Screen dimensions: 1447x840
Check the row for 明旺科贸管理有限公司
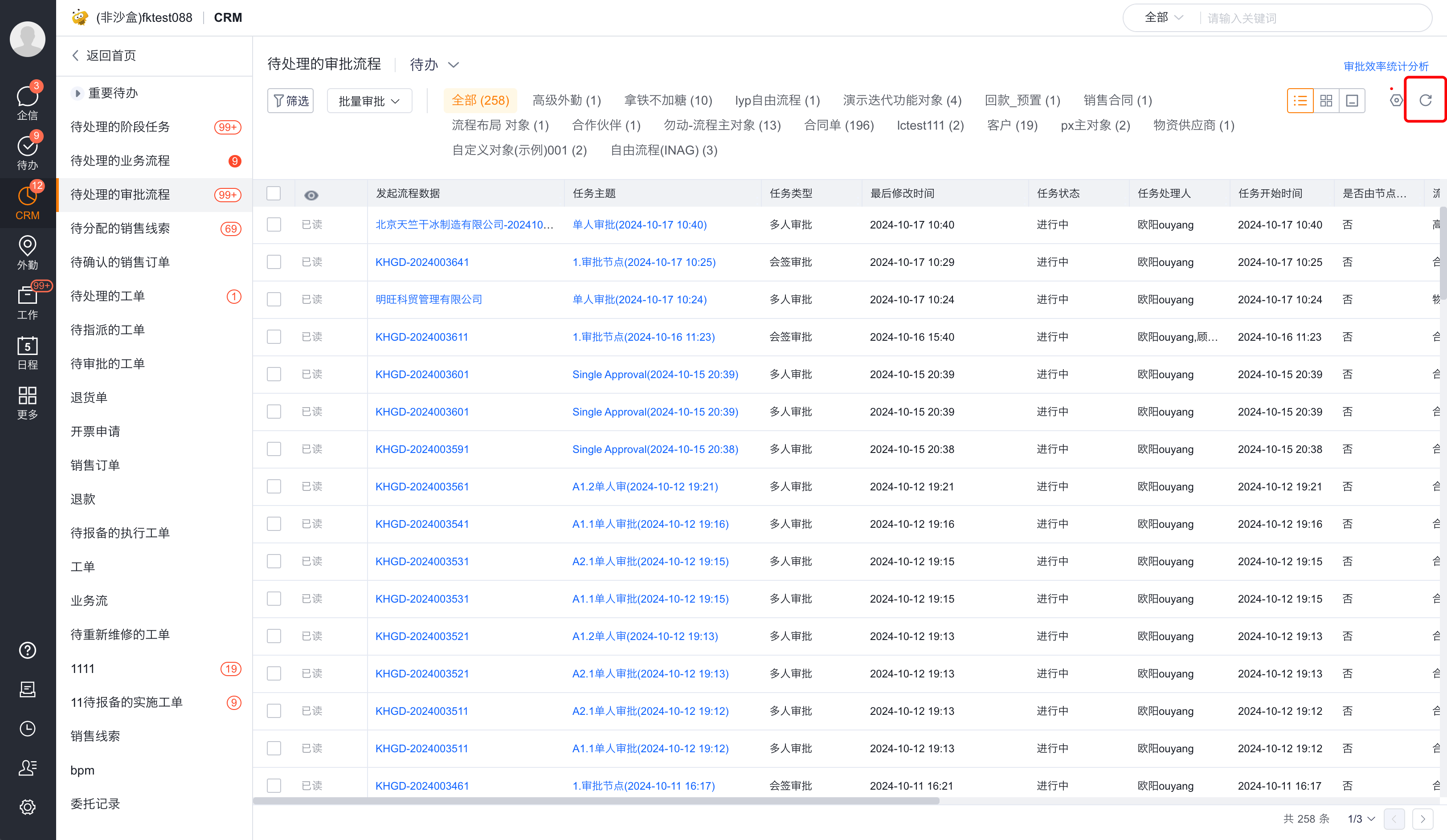click(x=274, y=299)
